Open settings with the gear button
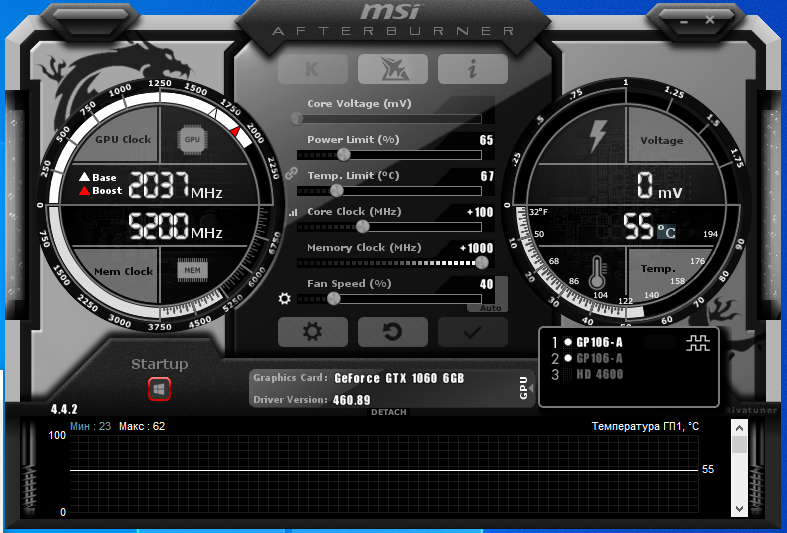The image size is (787, 533). [312, 332]
